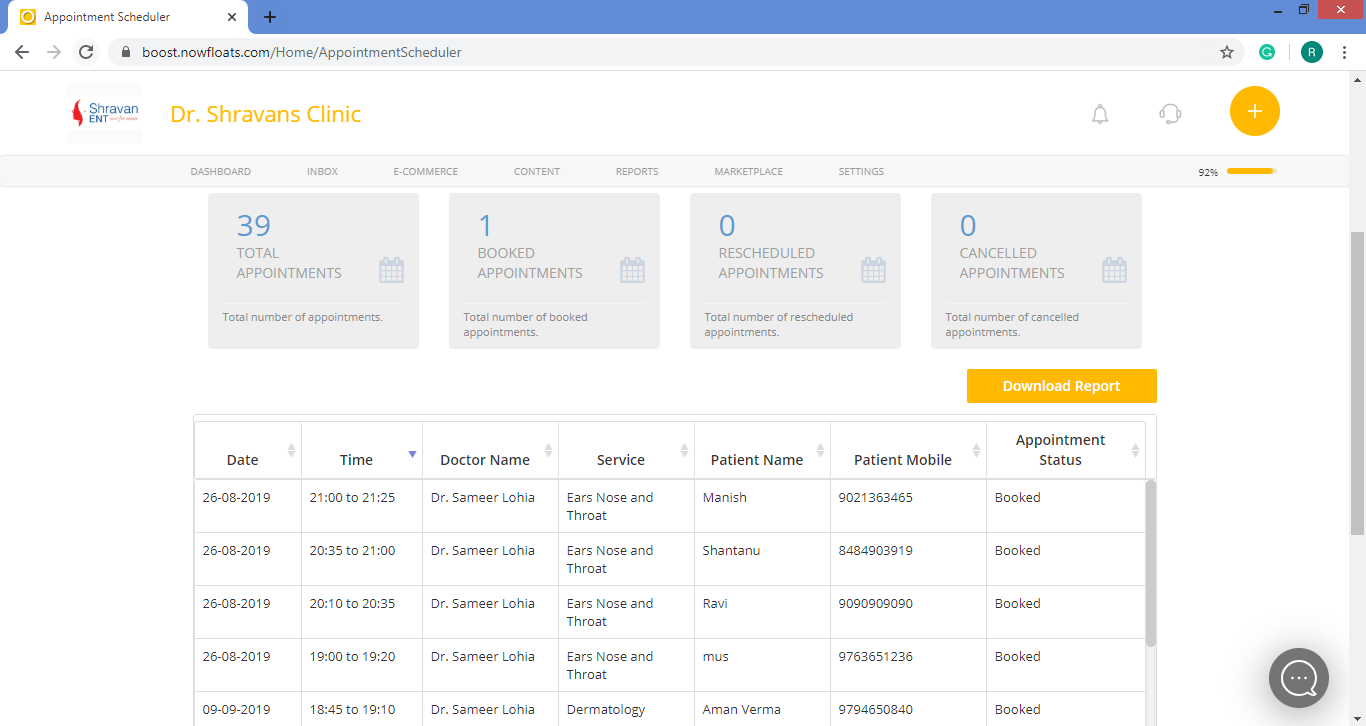The width and height of the screenshot is (1366, 726).
Task: Click the Dermatology service cell
Action: tap(606, 709)
